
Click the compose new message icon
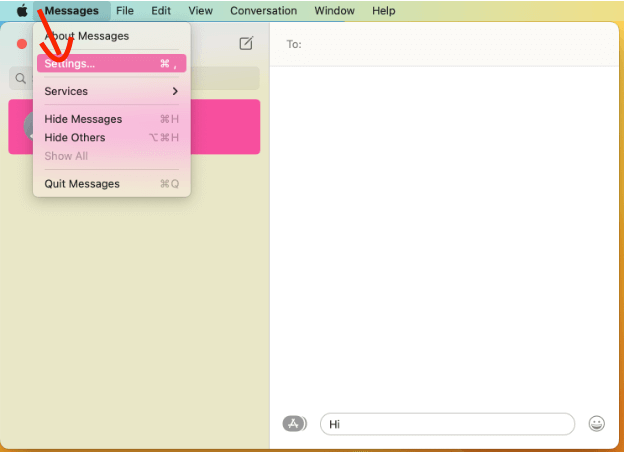pos(246,43)
